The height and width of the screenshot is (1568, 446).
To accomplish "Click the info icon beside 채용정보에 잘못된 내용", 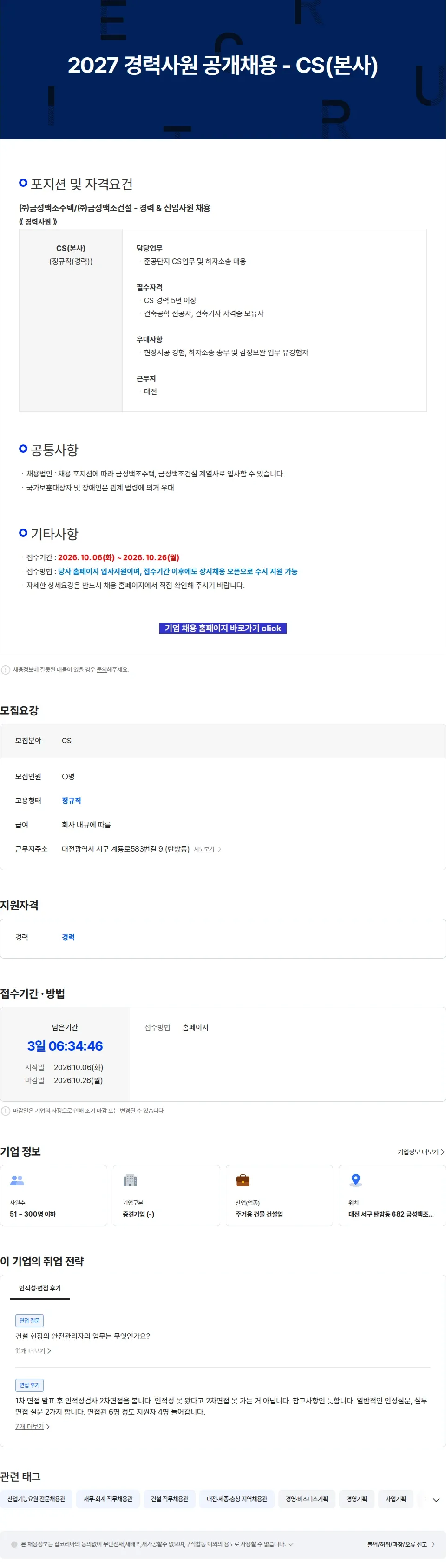I will tap(6, 669).
